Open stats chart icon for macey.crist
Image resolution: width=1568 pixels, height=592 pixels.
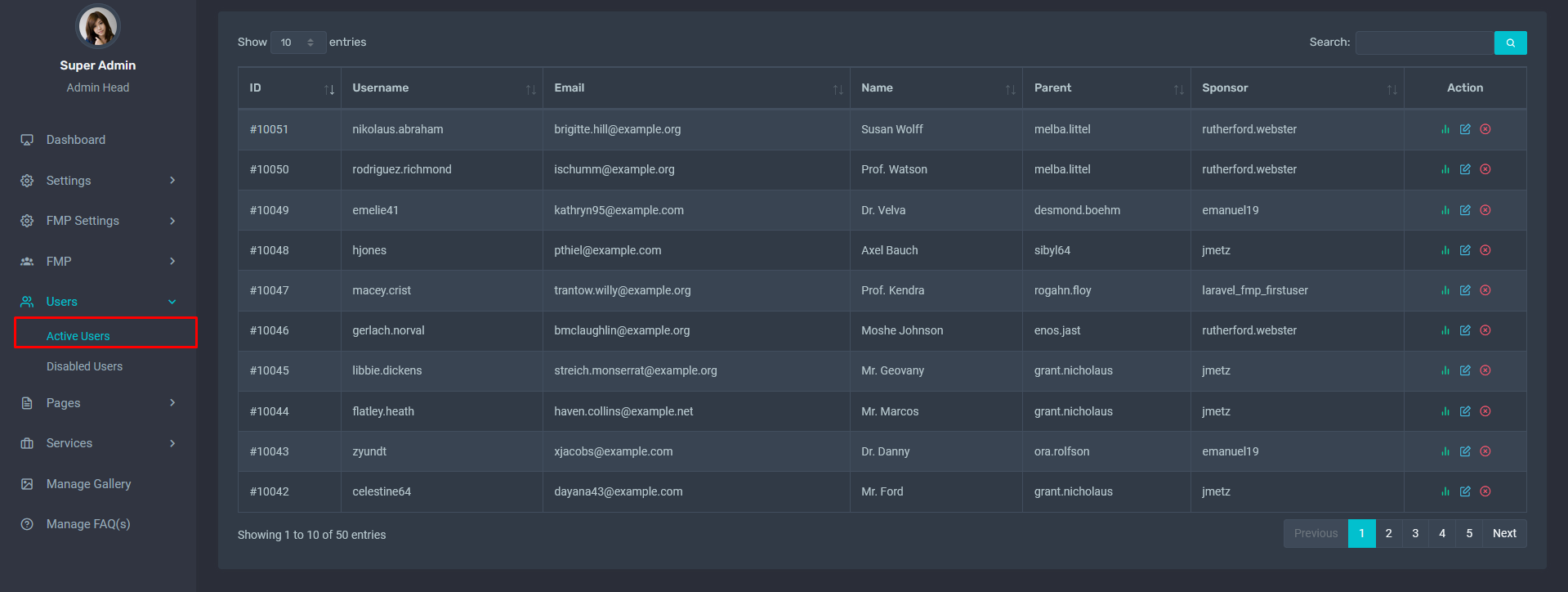click(1445, 290)
